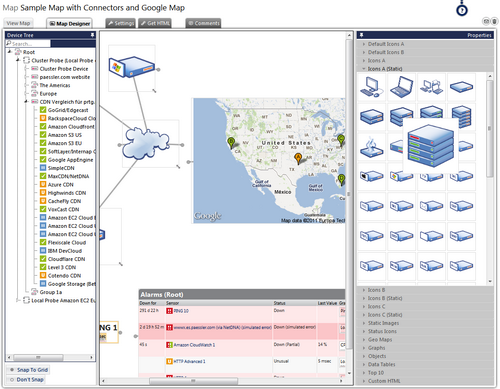Click the trash icon at top right
This screenshot has height=389, width=500.
(495, 21)
